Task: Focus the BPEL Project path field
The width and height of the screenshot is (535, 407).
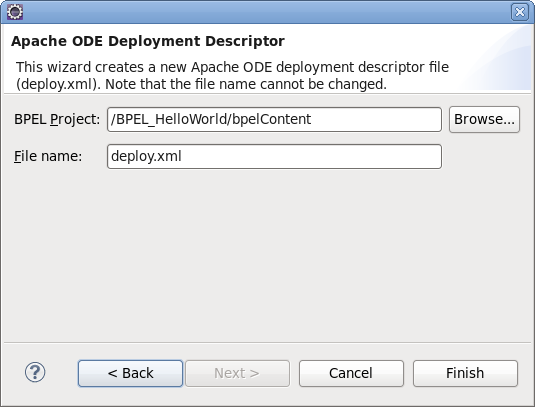Action: click(274, 119)
